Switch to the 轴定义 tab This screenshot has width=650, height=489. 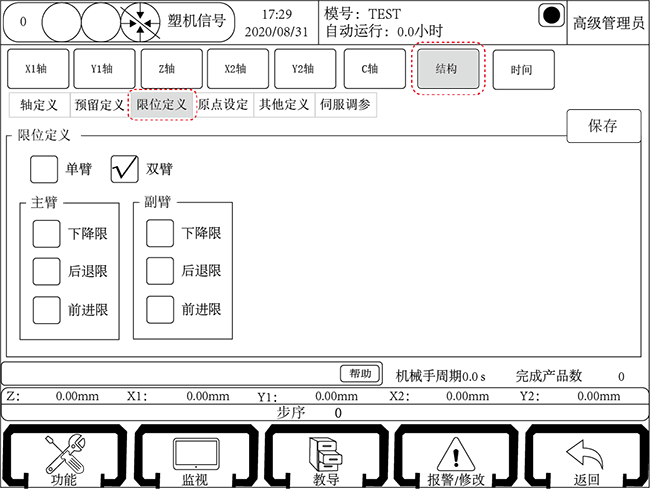(x=39, y=105)
